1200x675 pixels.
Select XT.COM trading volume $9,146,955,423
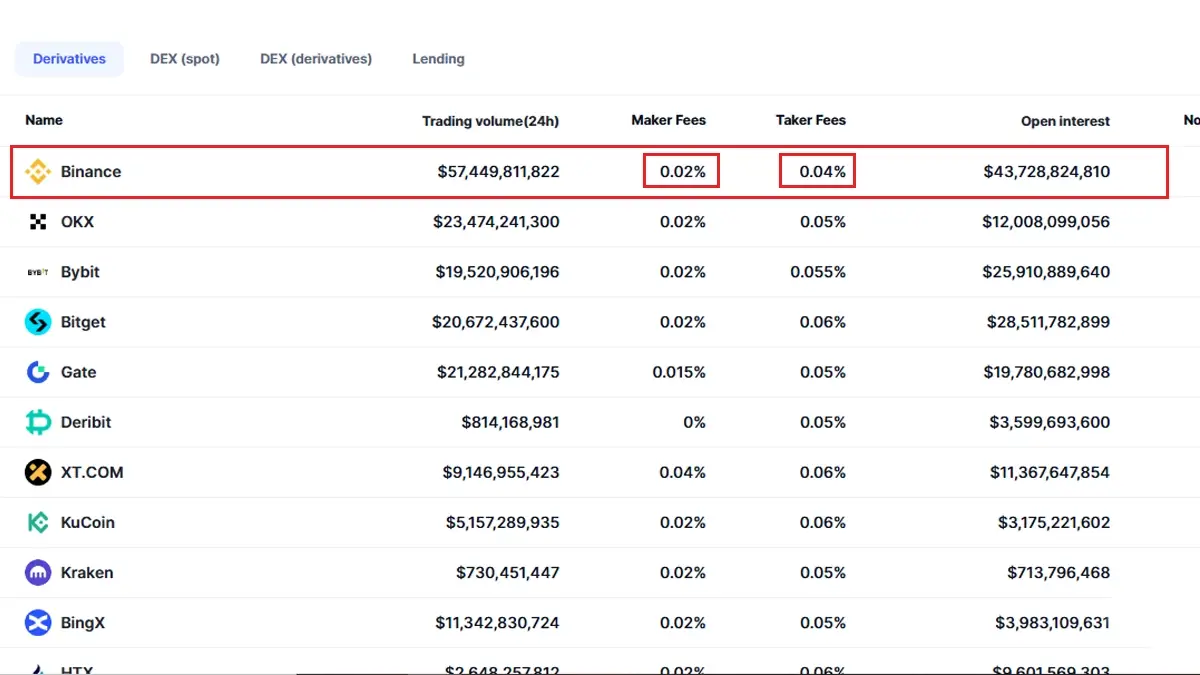(x=501, y=472)
